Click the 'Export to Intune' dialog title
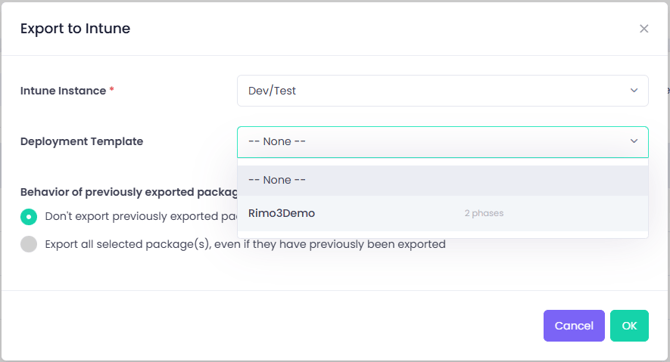This screenshot has width=670, height=362. click(x=75, y=28)
